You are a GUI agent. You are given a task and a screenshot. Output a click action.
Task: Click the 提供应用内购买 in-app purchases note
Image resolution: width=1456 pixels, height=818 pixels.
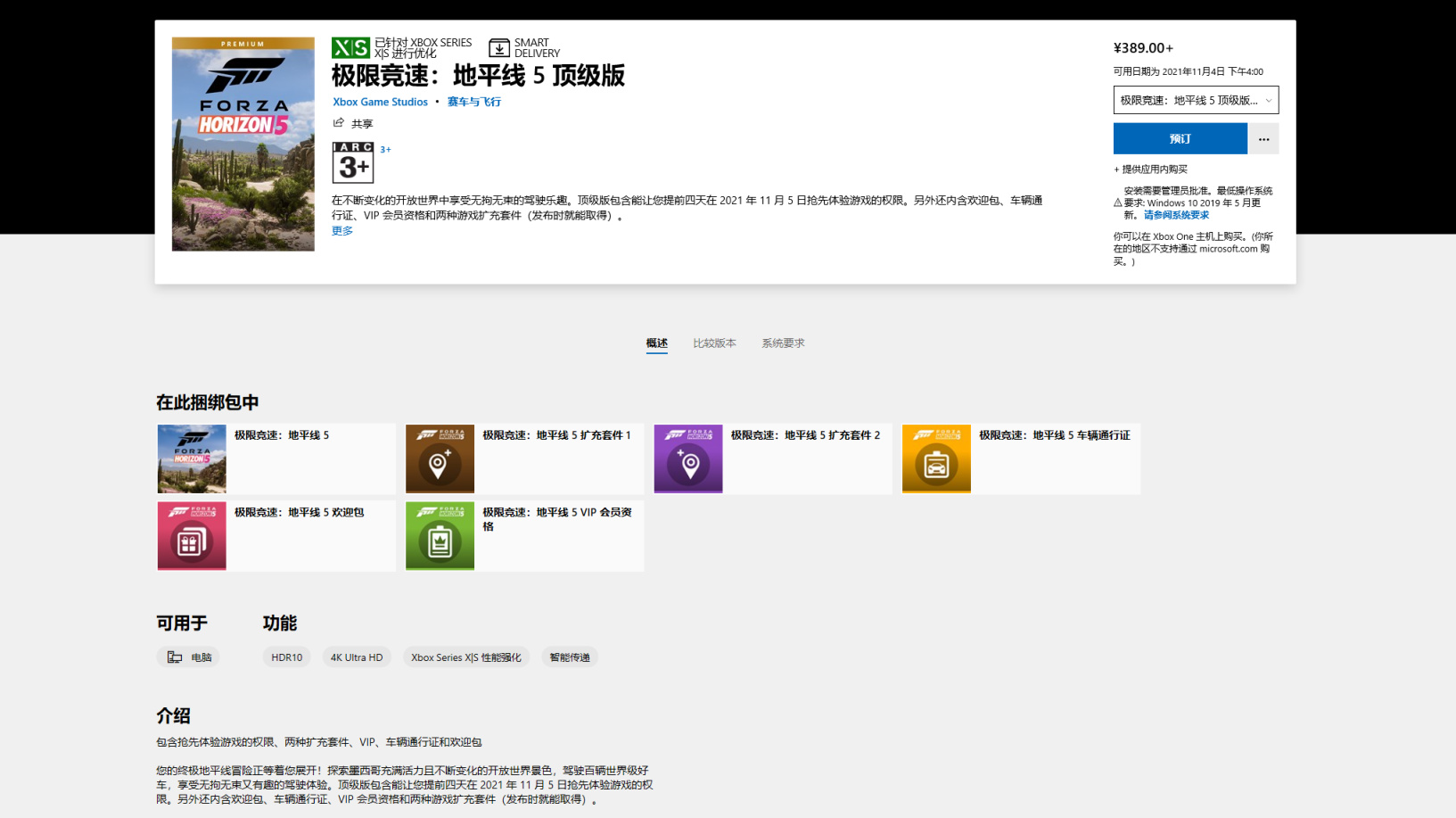(x=1150, y=169)
